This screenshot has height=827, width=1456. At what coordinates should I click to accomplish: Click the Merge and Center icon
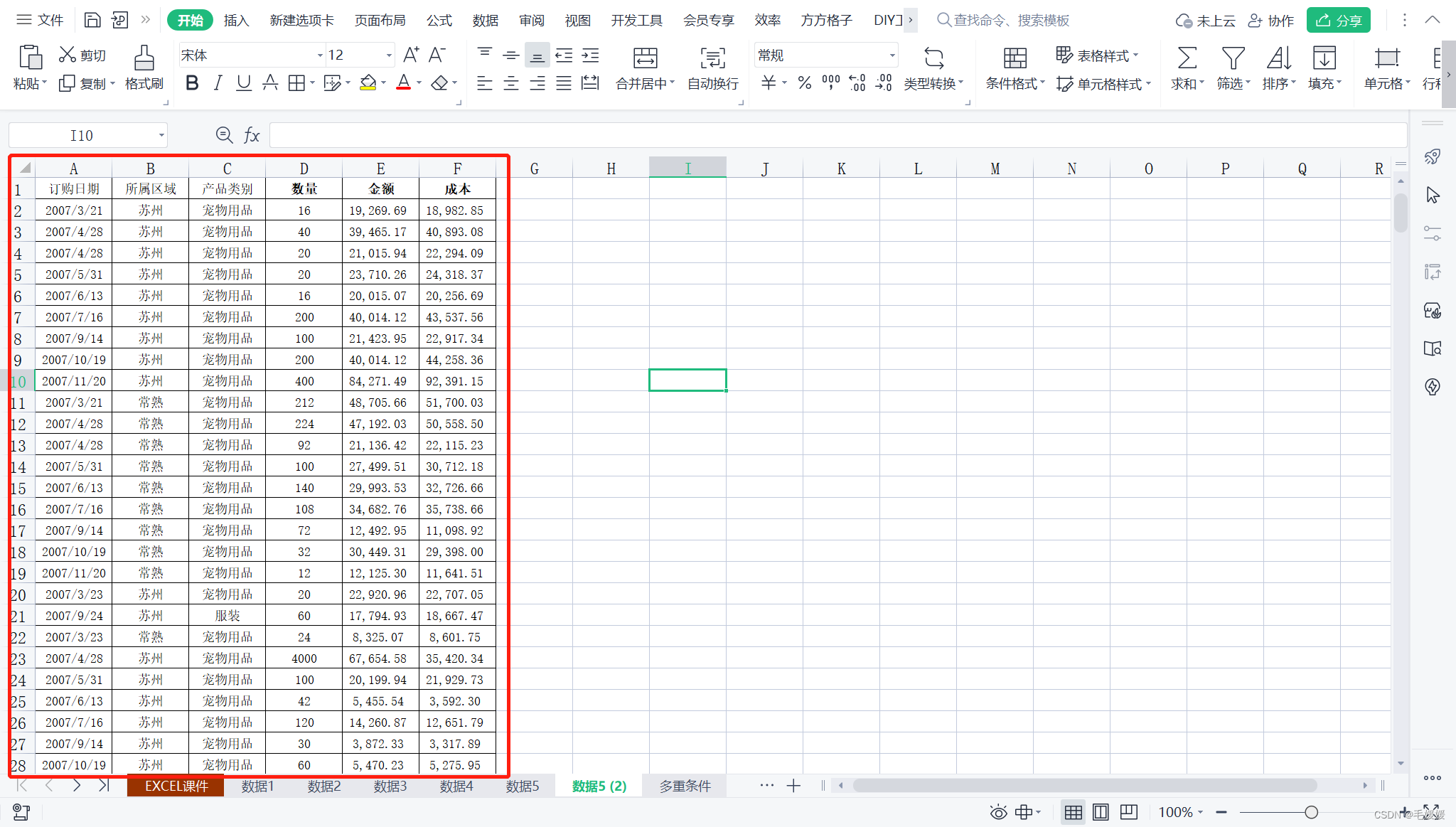coord(645,57)
